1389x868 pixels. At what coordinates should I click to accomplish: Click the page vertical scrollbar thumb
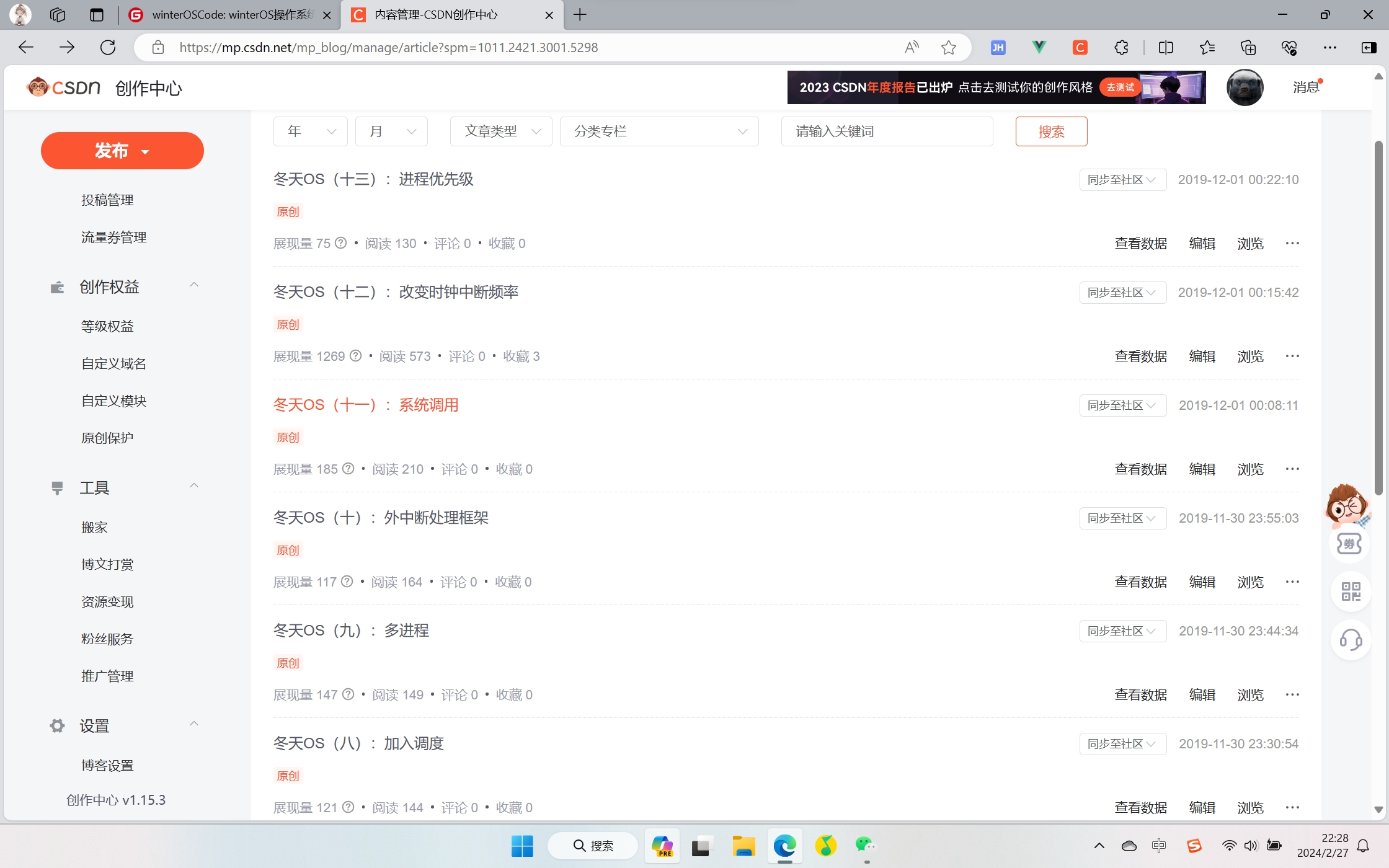[1378, 318]
